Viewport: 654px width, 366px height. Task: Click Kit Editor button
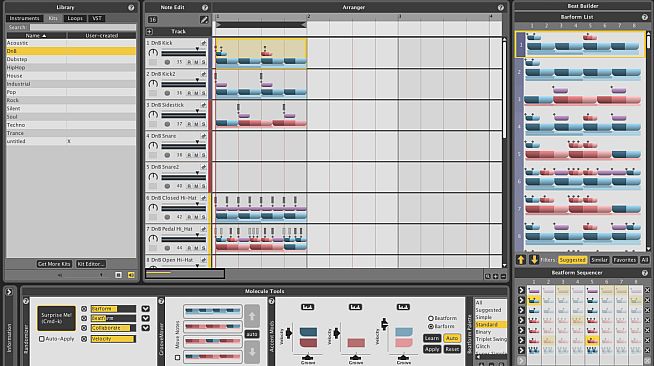(x=91, y=264)
